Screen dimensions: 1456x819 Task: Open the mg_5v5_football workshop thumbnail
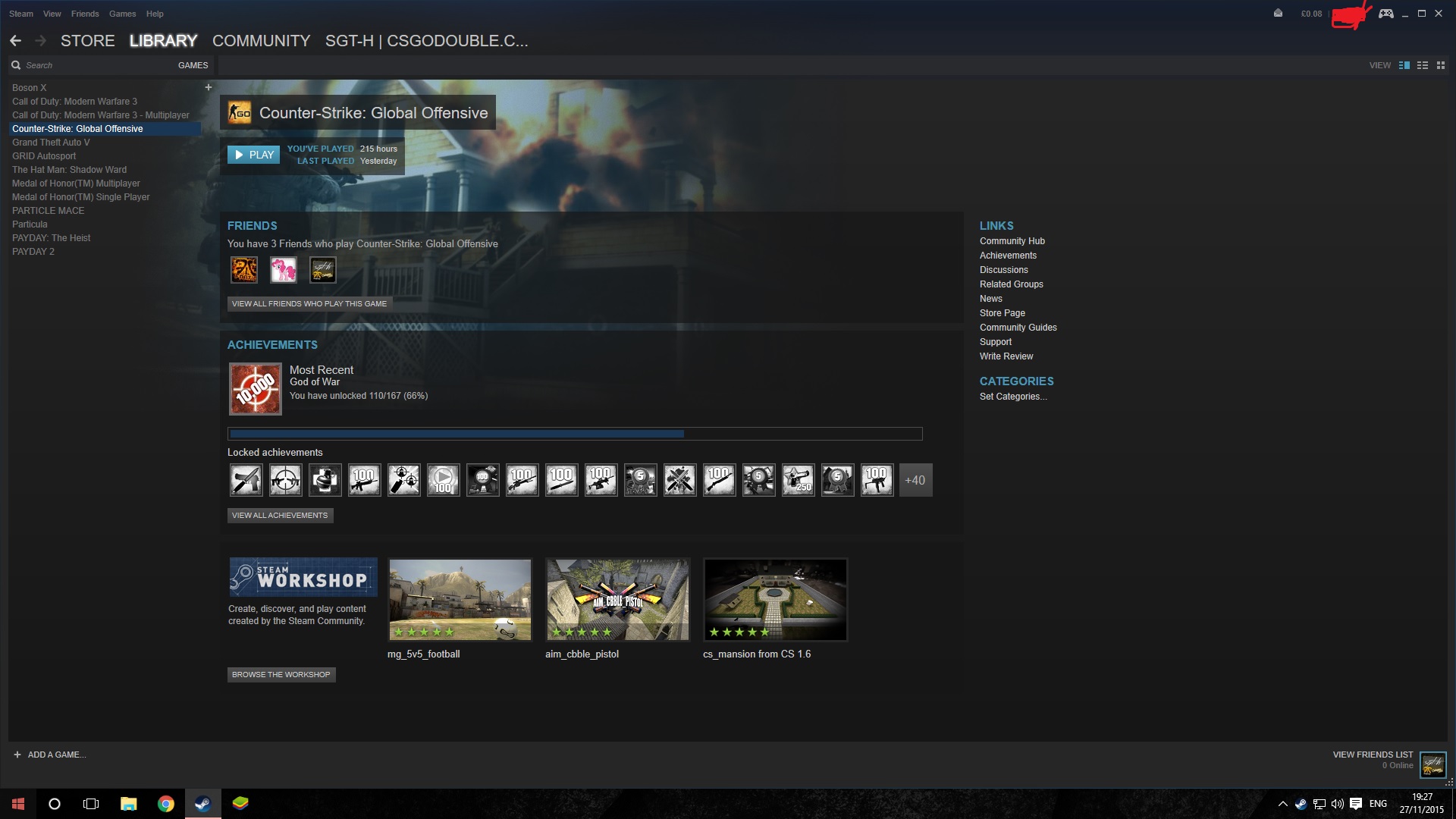tap(460, 600)
